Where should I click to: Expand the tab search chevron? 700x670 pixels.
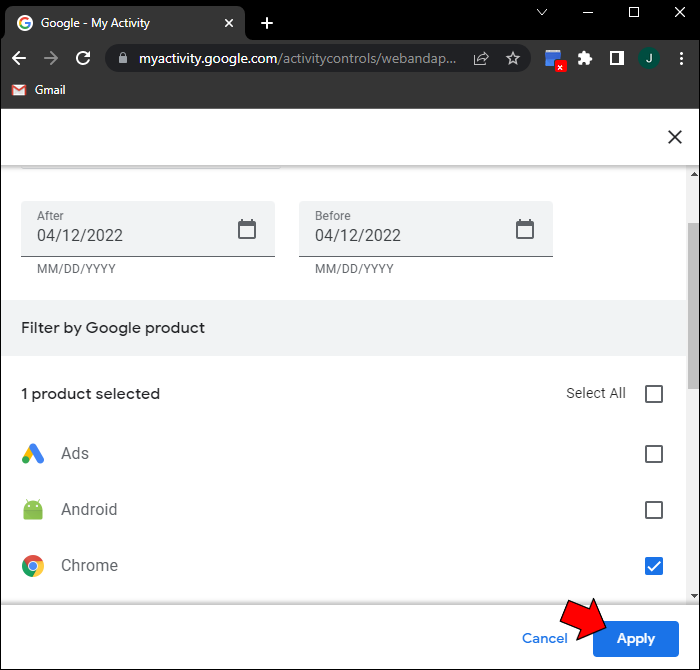(x=542, y=12)
